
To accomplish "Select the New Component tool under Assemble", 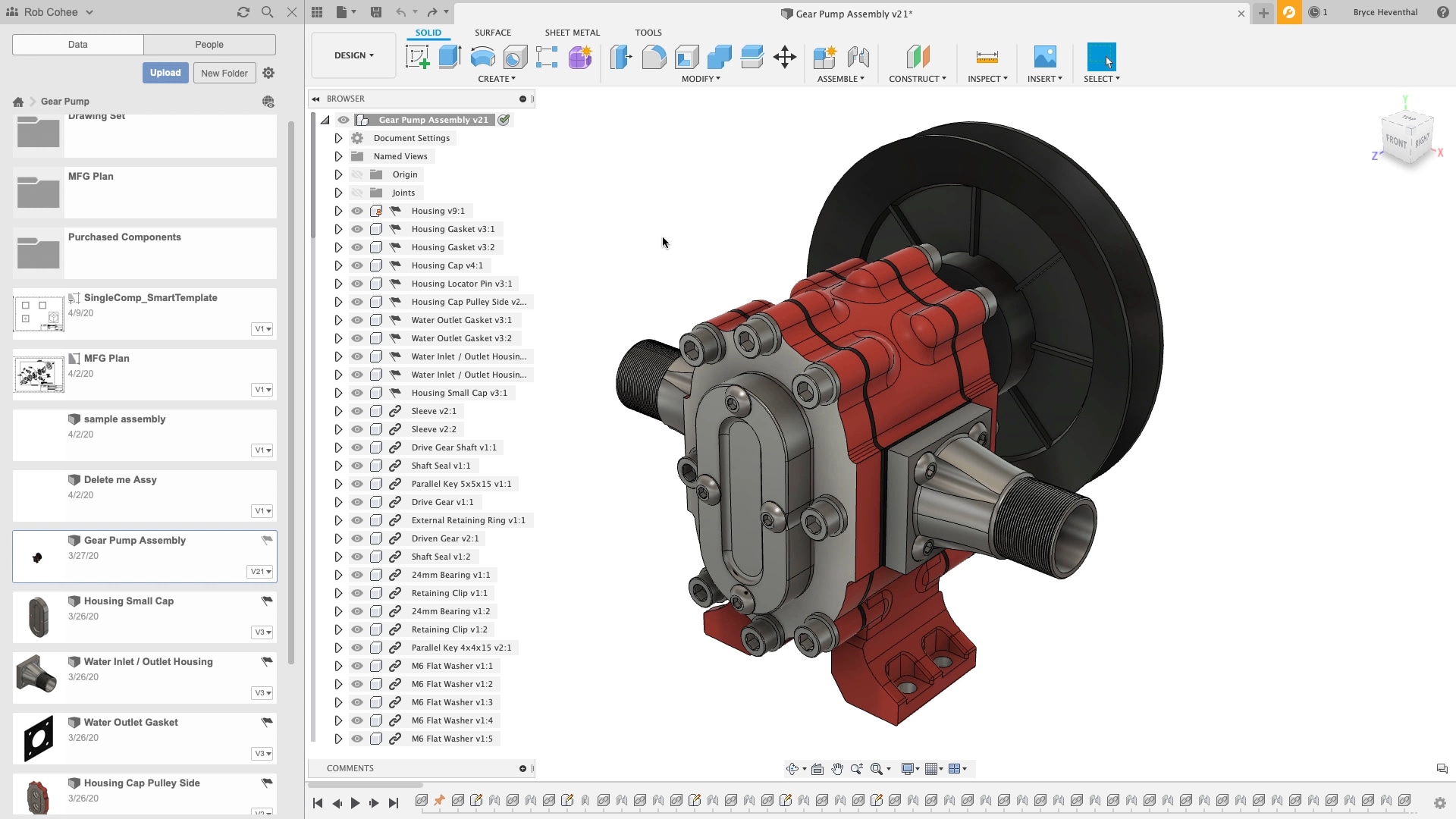I will (824, 57).
